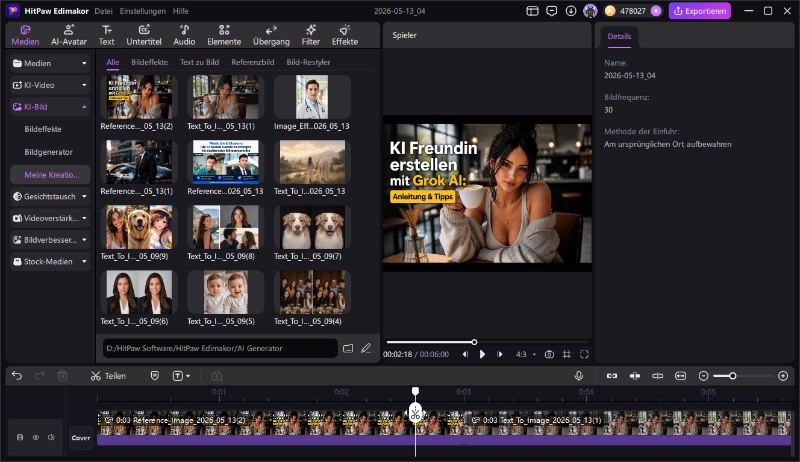
Task: Open the download center icon
Action: (x=571, y=11)
